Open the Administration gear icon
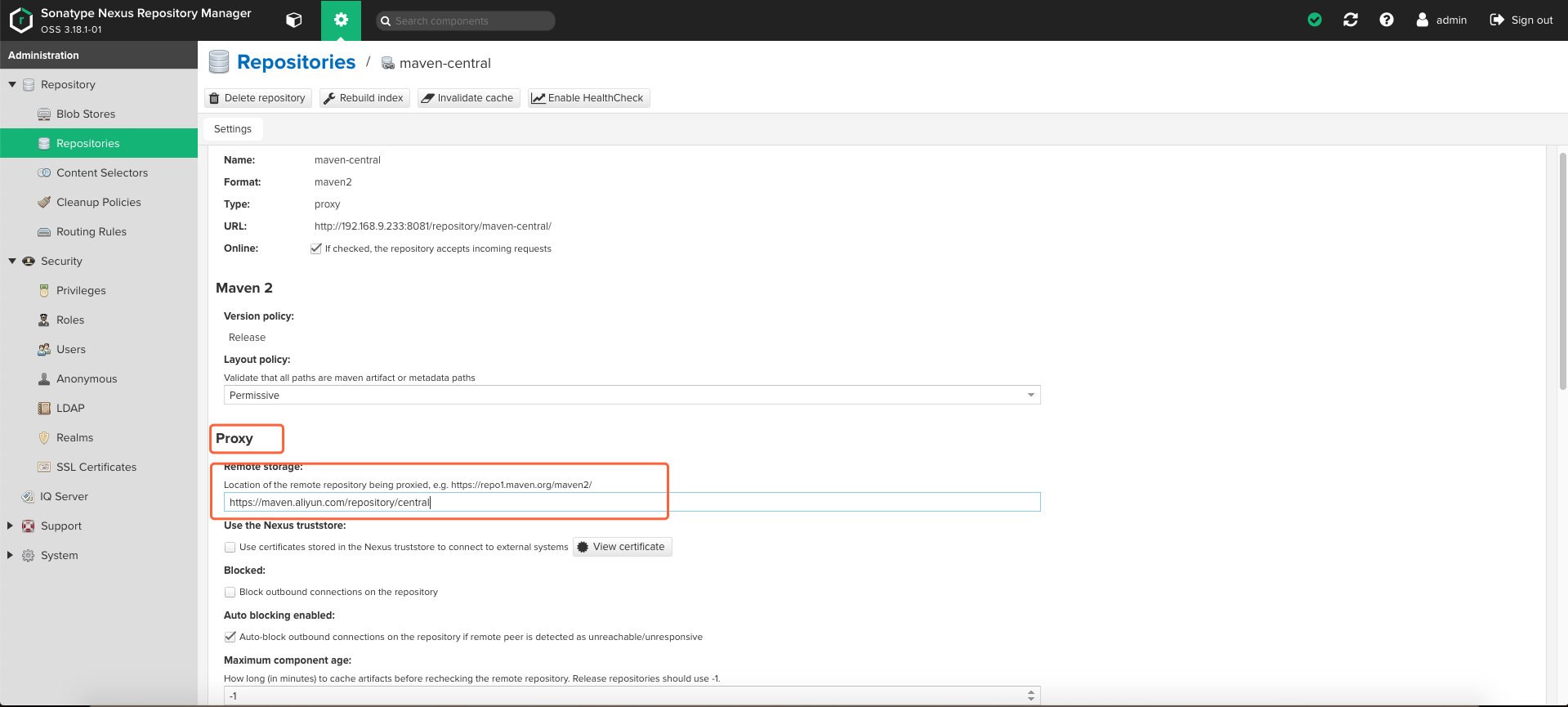The image size is (1568, 707). click(x=341, y=20)
